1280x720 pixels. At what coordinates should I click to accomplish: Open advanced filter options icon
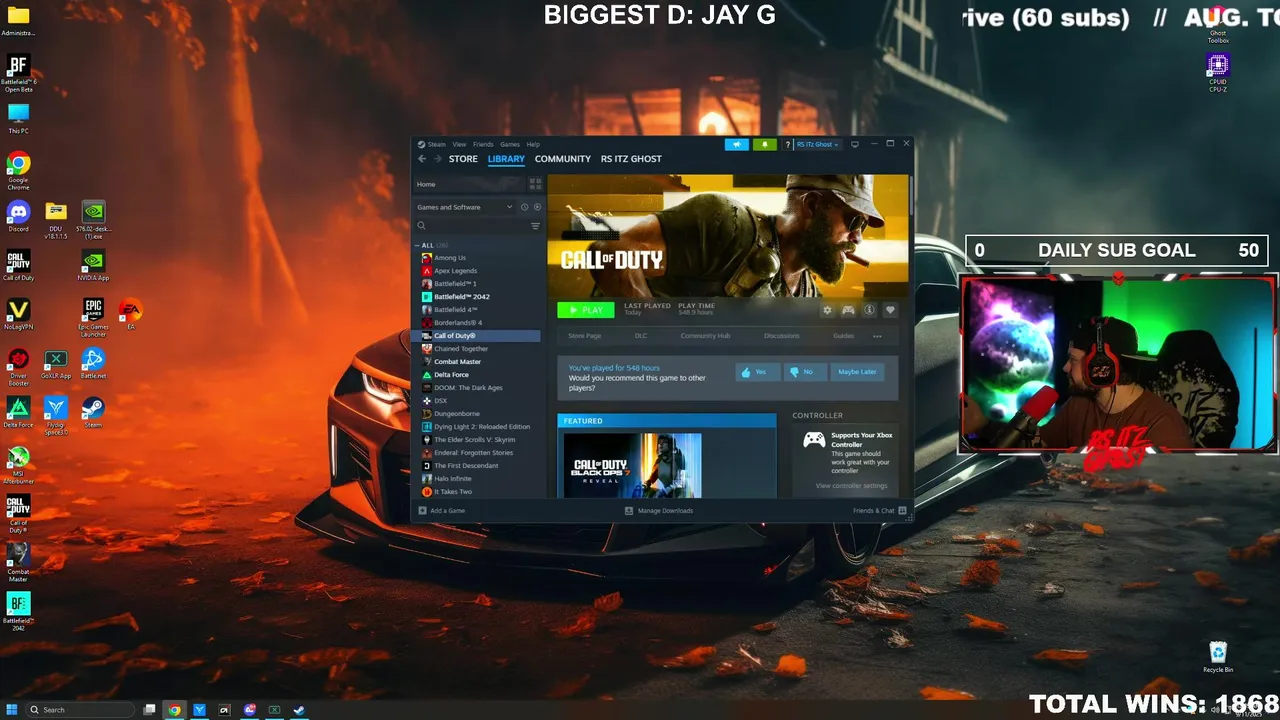[535, 226]
